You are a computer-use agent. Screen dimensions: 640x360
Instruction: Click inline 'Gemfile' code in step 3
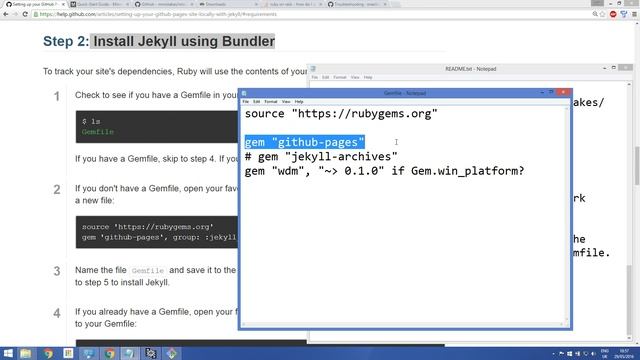[x=148, y=271]
